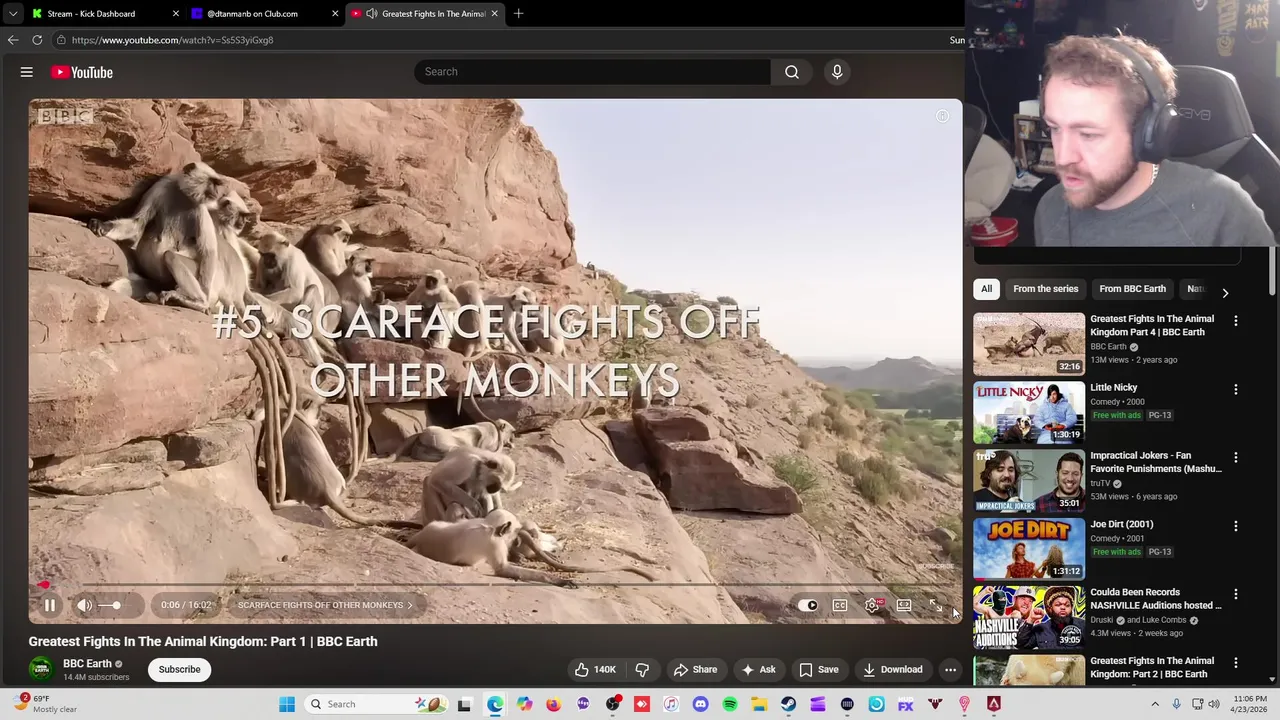Open Spotify from the taskbar
Viewport: 1280px width, 720px height.
pyautogui.click(x=730, y=704)
